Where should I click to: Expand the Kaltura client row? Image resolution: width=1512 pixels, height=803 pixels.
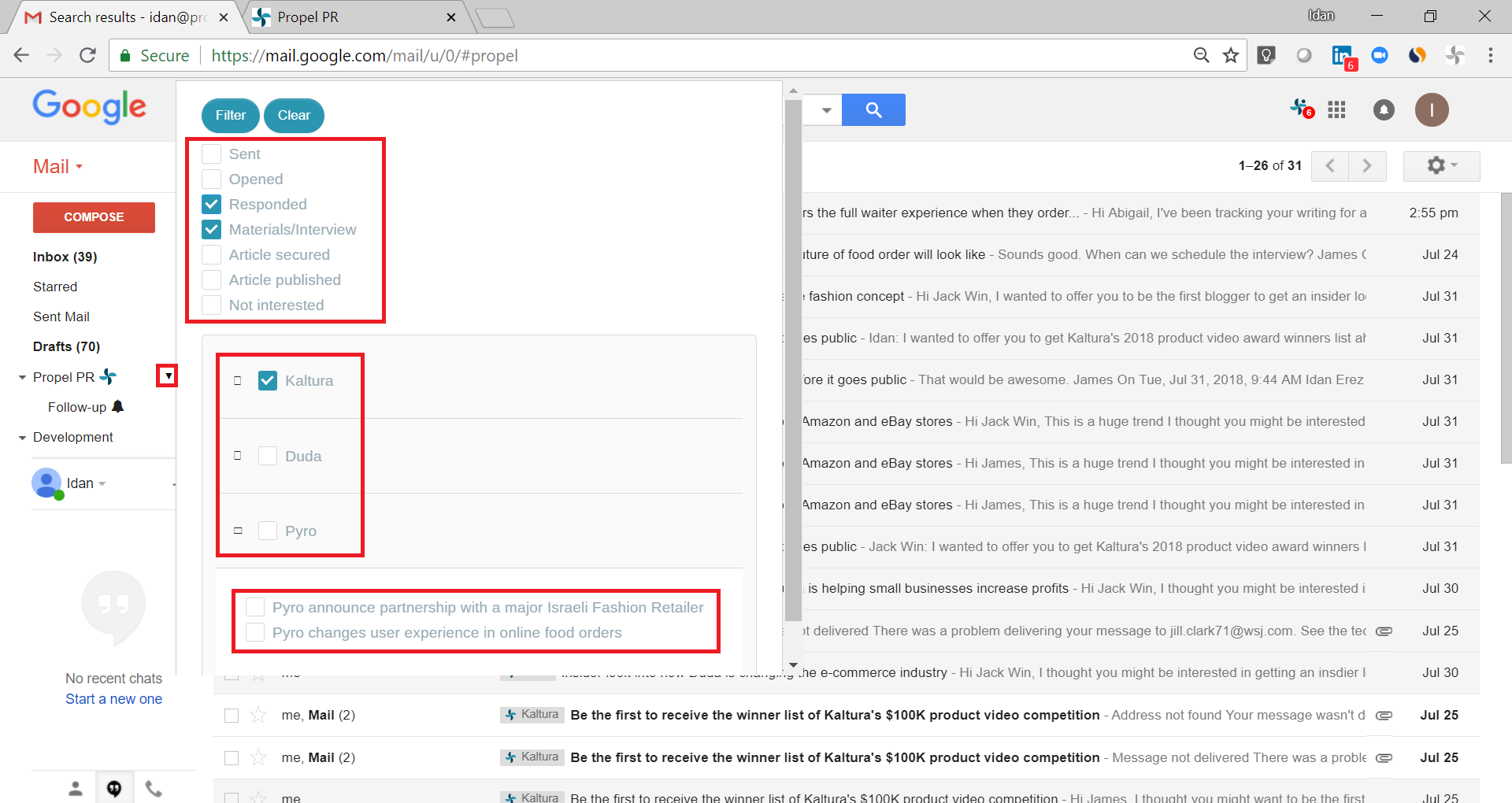pos(238,380)
